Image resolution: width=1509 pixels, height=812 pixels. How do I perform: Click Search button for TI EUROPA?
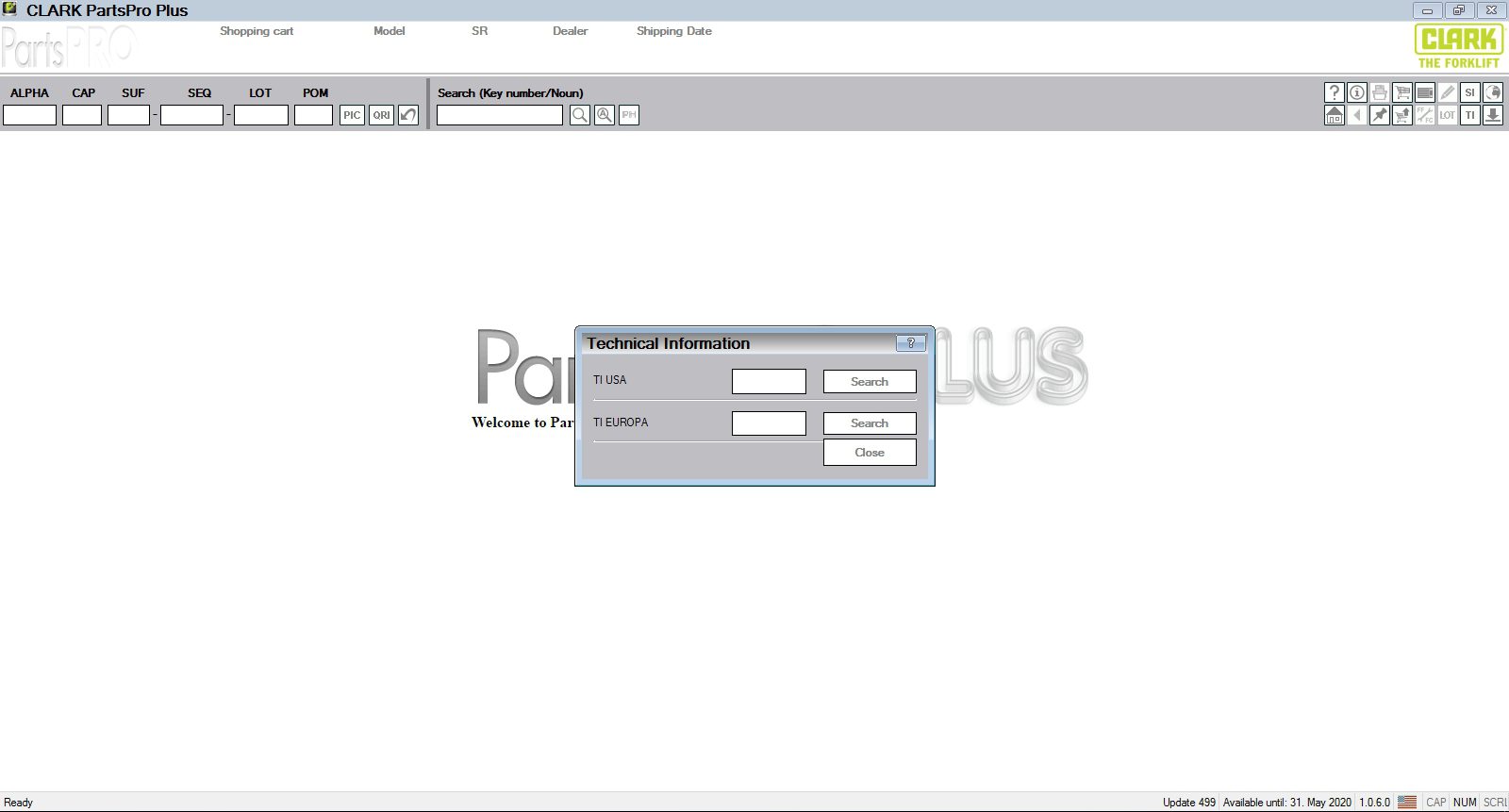point(870,423)
